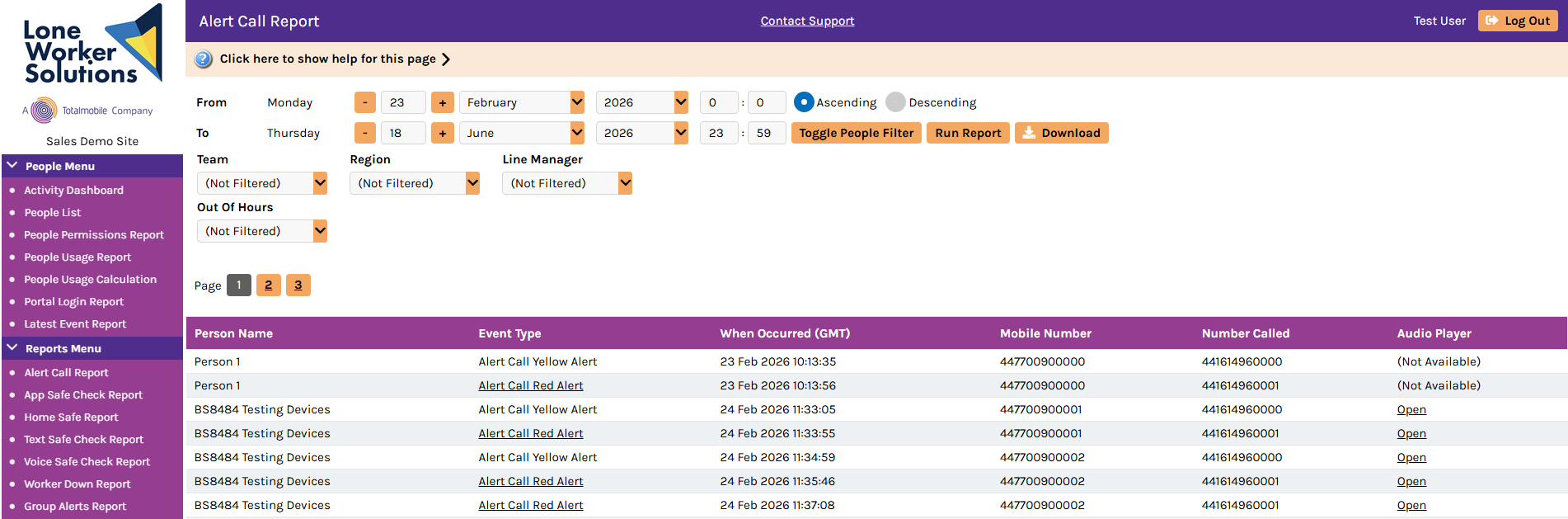This screenshot has height=519, width=1568.
Task: Click the From day input field
Action: (x=403, y=102)
